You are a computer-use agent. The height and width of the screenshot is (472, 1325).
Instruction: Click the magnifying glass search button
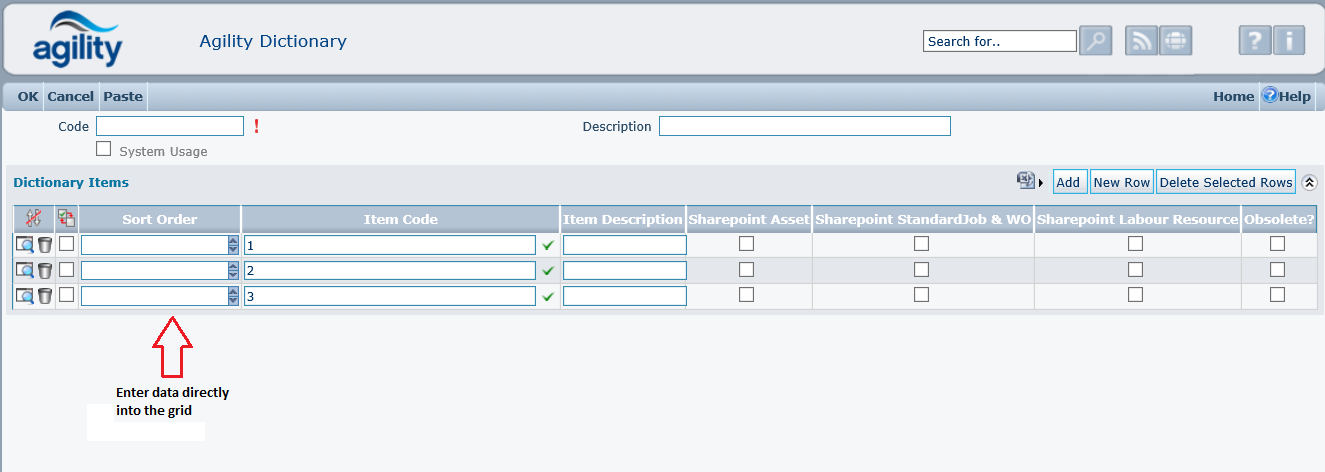tap(1096, 41)
